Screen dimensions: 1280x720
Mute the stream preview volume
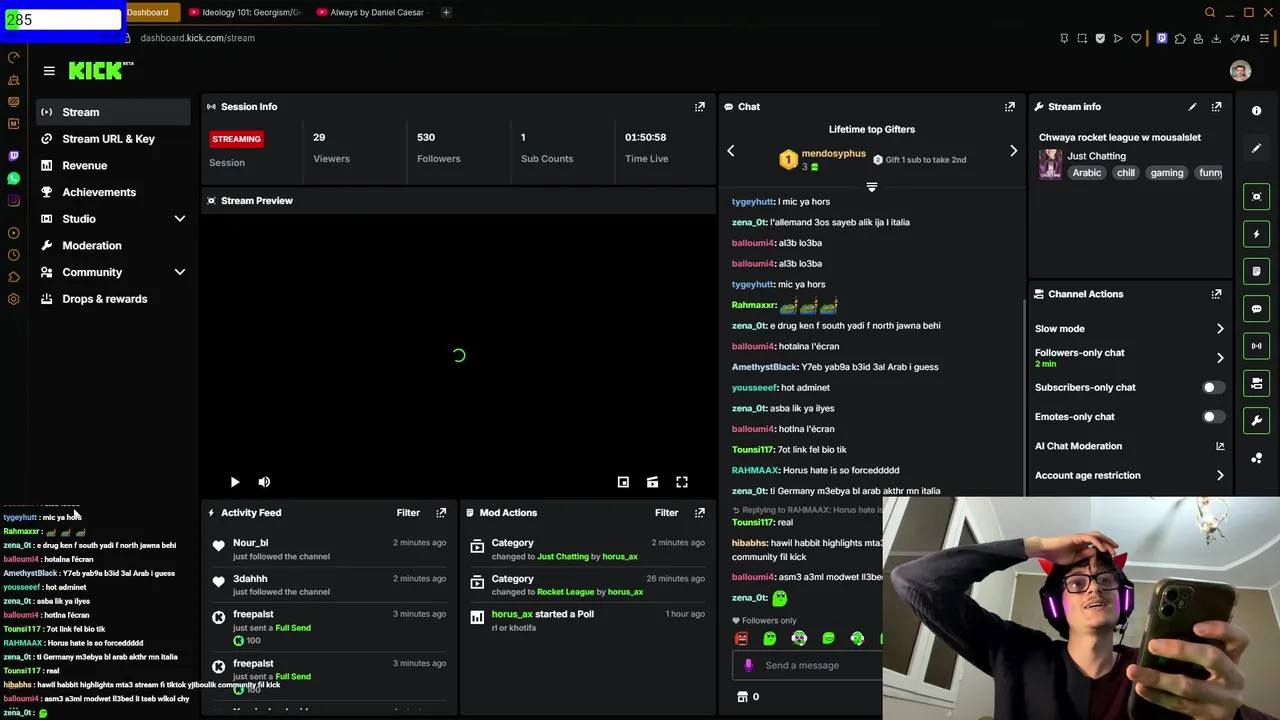point(264,482)
